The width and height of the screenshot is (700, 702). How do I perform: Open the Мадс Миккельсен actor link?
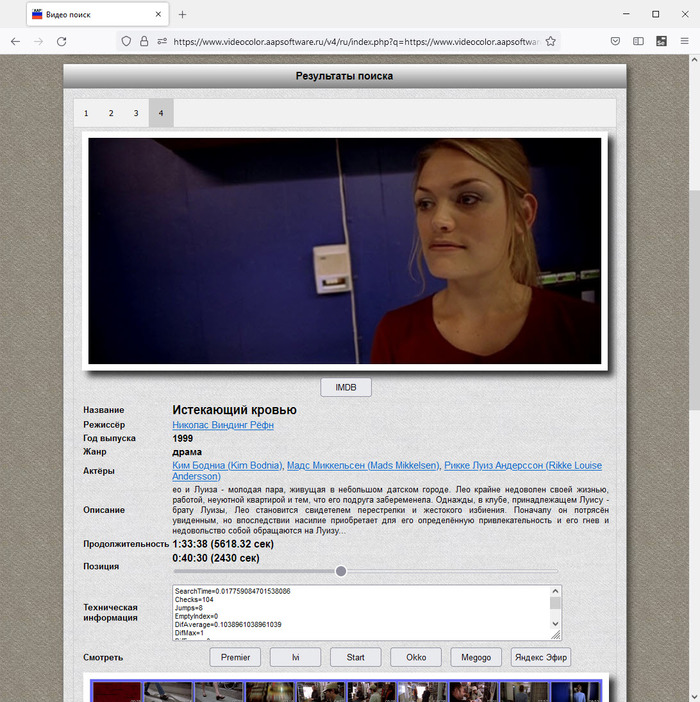tap(362, 466)
